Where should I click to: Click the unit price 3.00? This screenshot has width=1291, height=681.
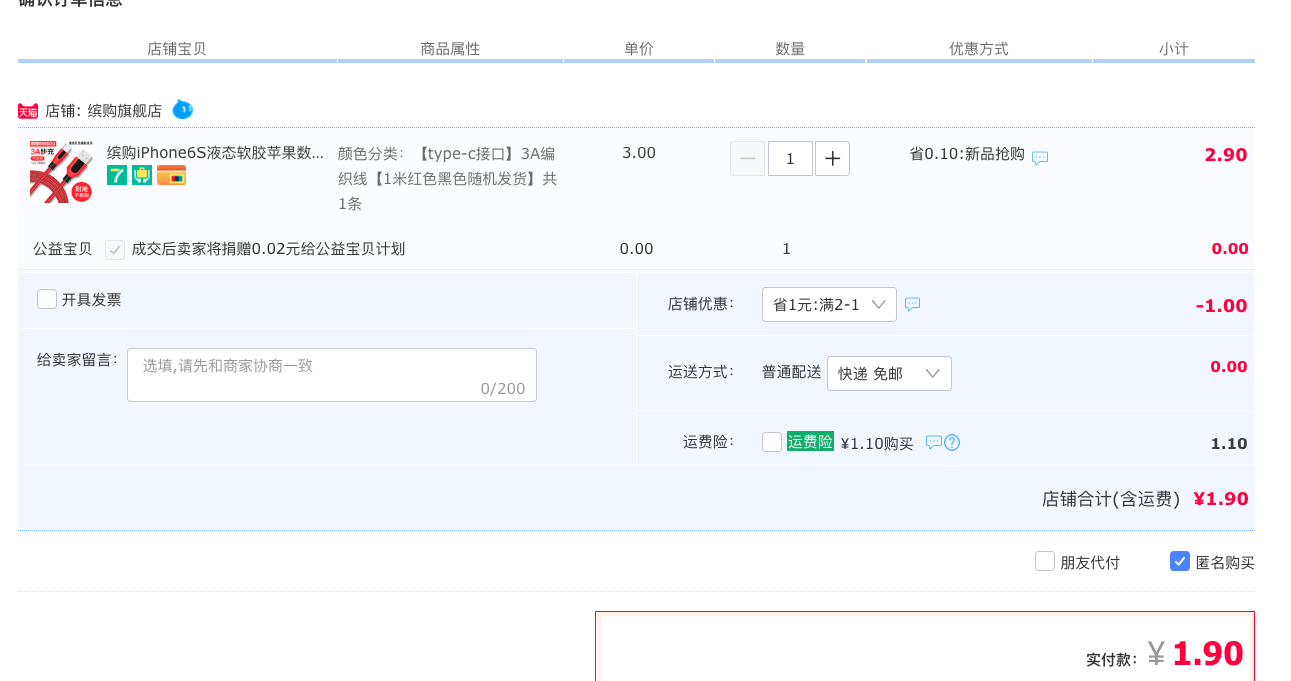tap(639, 153)
